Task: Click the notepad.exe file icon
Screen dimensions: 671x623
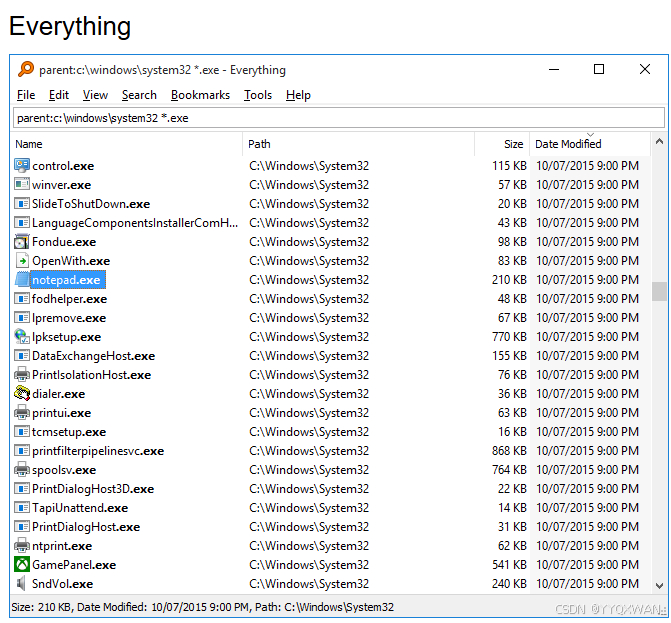Action: (x=22, y=279)
